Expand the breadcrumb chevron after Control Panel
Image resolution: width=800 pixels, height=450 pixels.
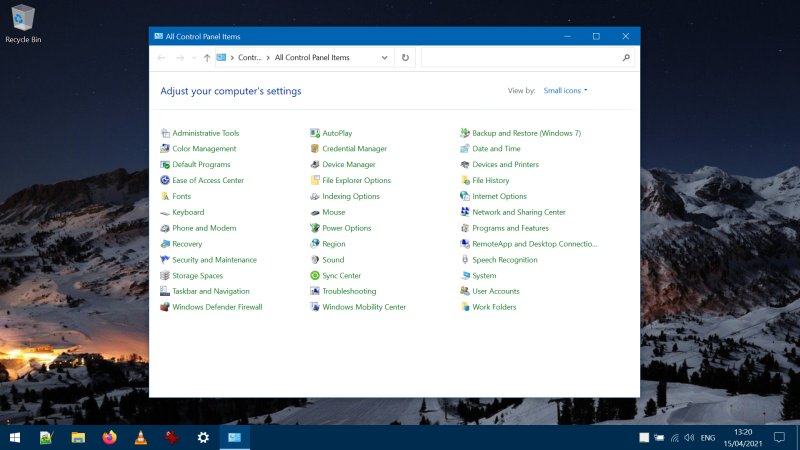268,58
